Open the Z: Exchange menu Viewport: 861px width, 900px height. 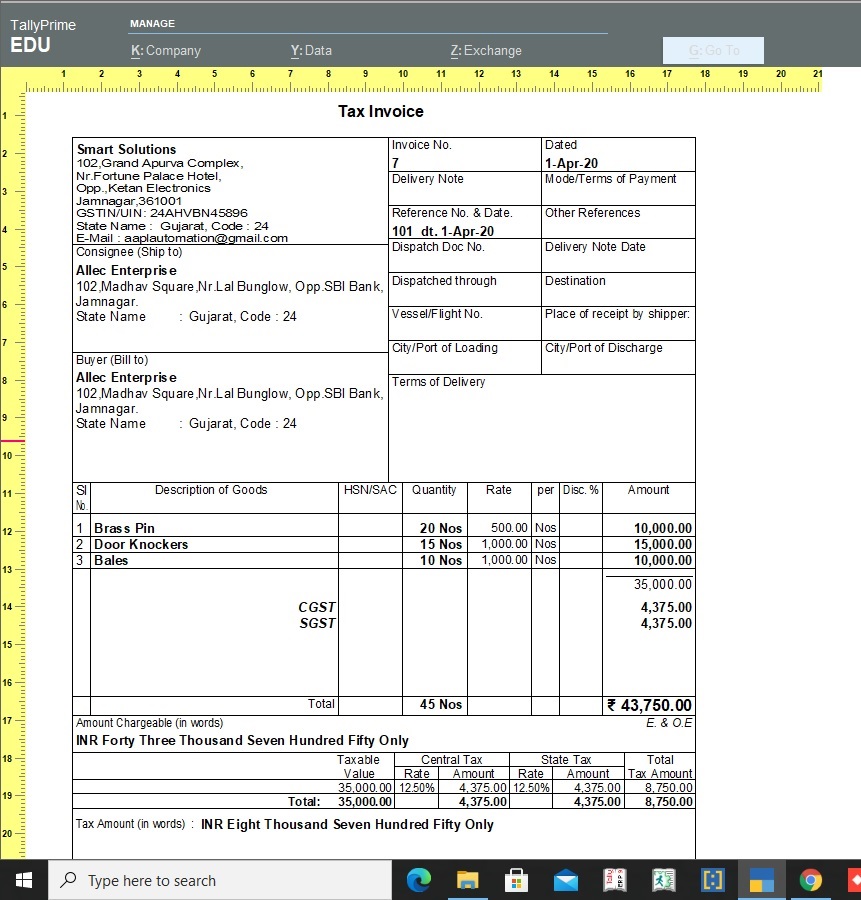pos(486,51)
